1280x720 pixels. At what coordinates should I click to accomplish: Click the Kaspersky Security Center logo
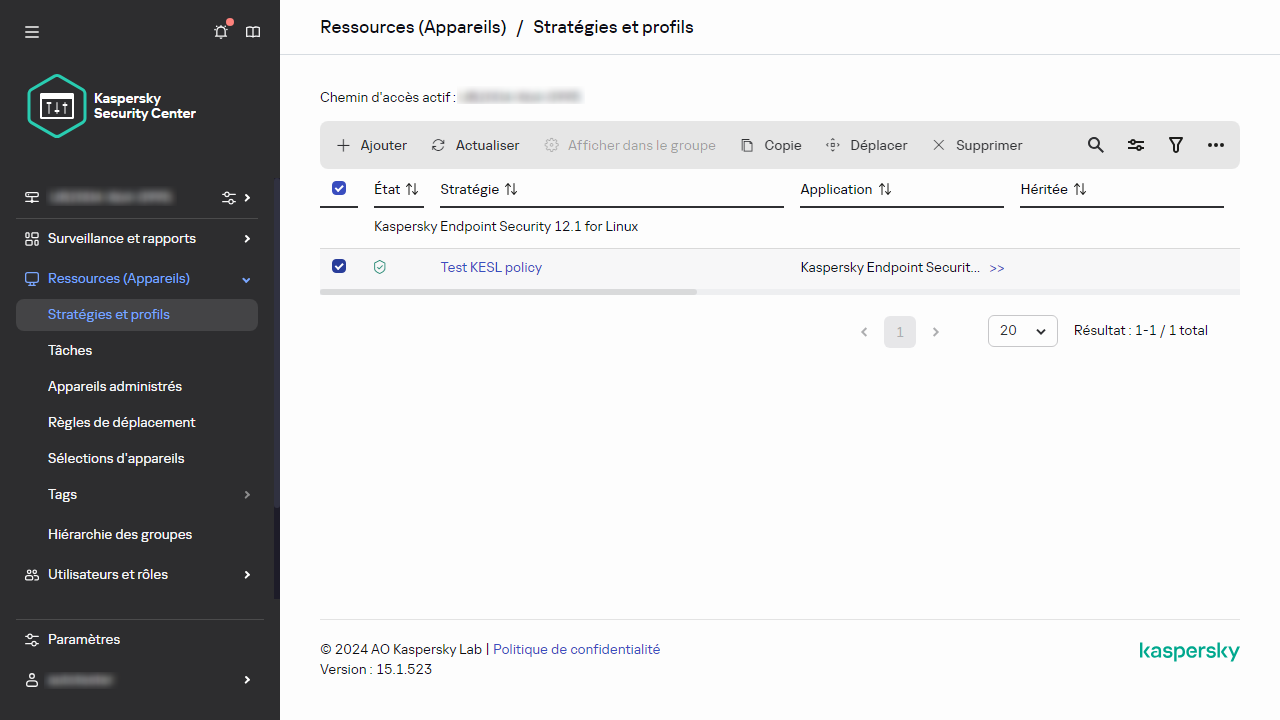112,106
